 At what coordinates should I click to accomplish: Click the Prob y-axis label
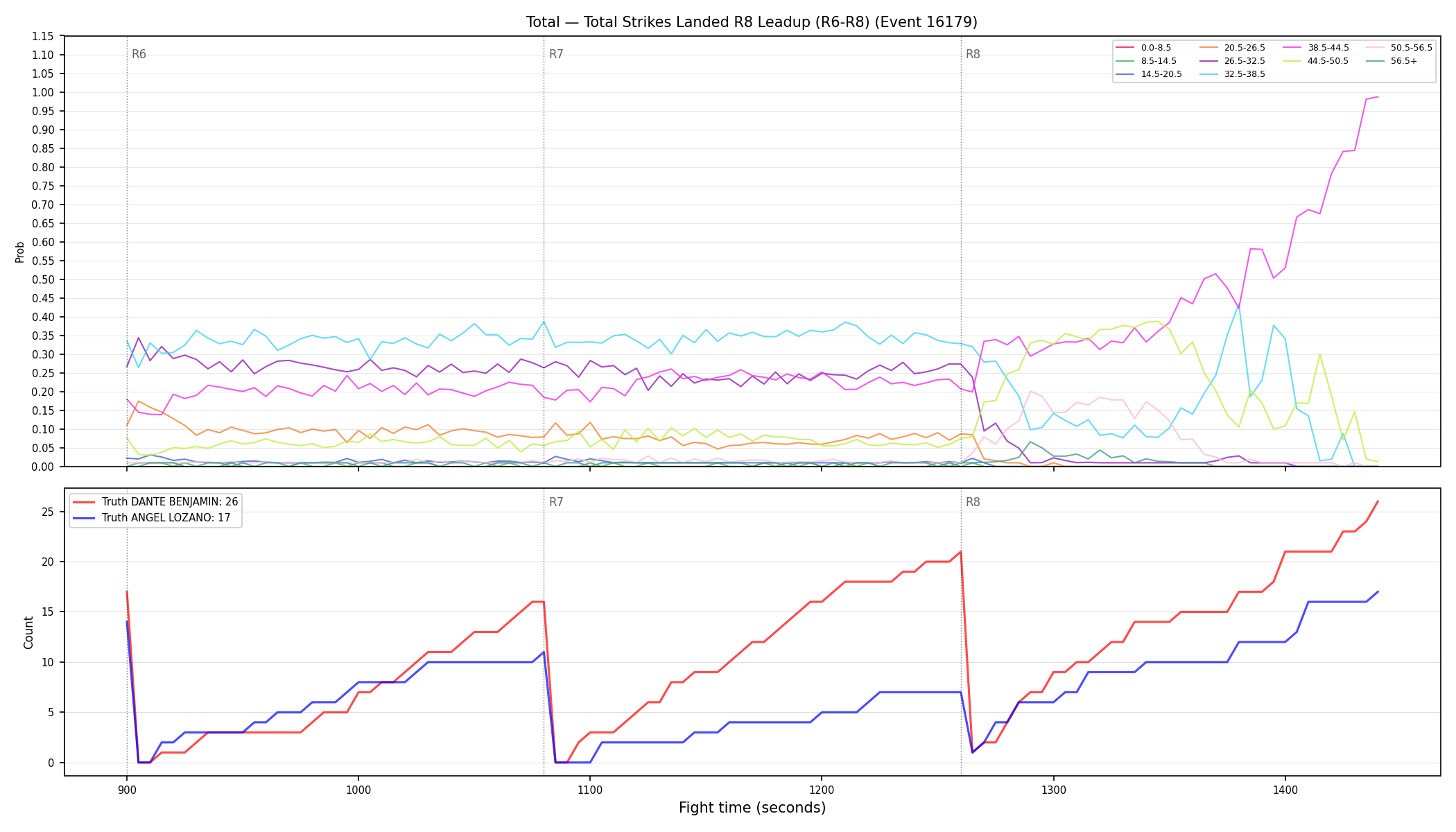click(20, 252)
